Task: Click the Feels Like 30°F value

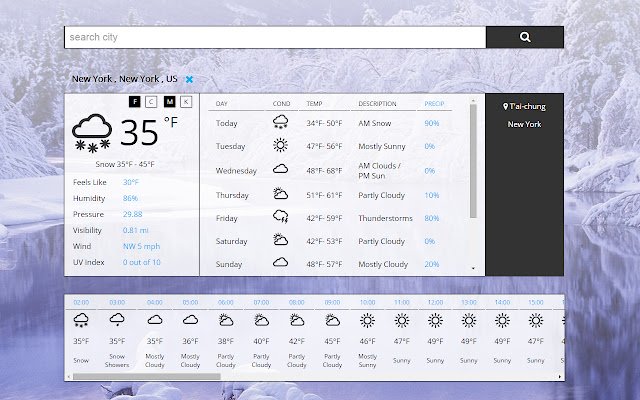Action: pyautogui.click(x=131, y=182)
